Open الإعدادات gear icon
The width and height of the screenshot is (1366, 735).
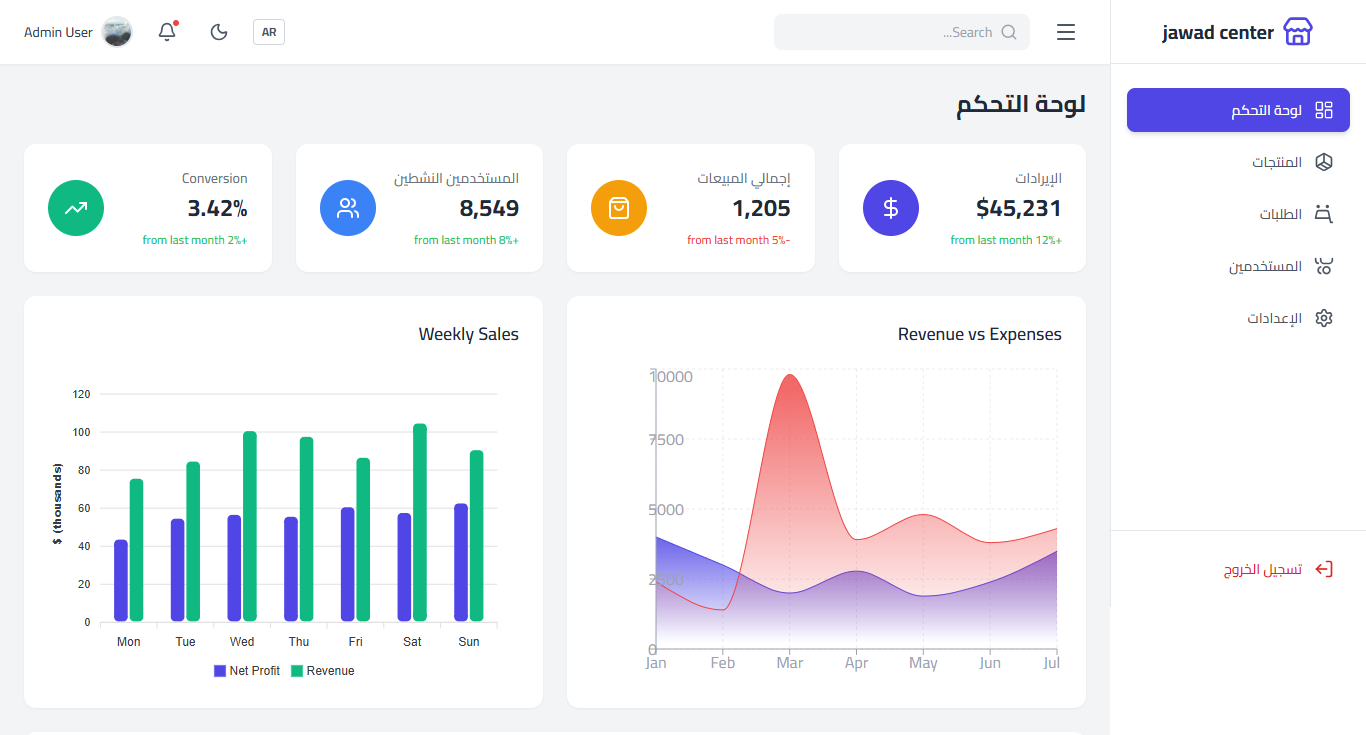[x=1324, y=318]
